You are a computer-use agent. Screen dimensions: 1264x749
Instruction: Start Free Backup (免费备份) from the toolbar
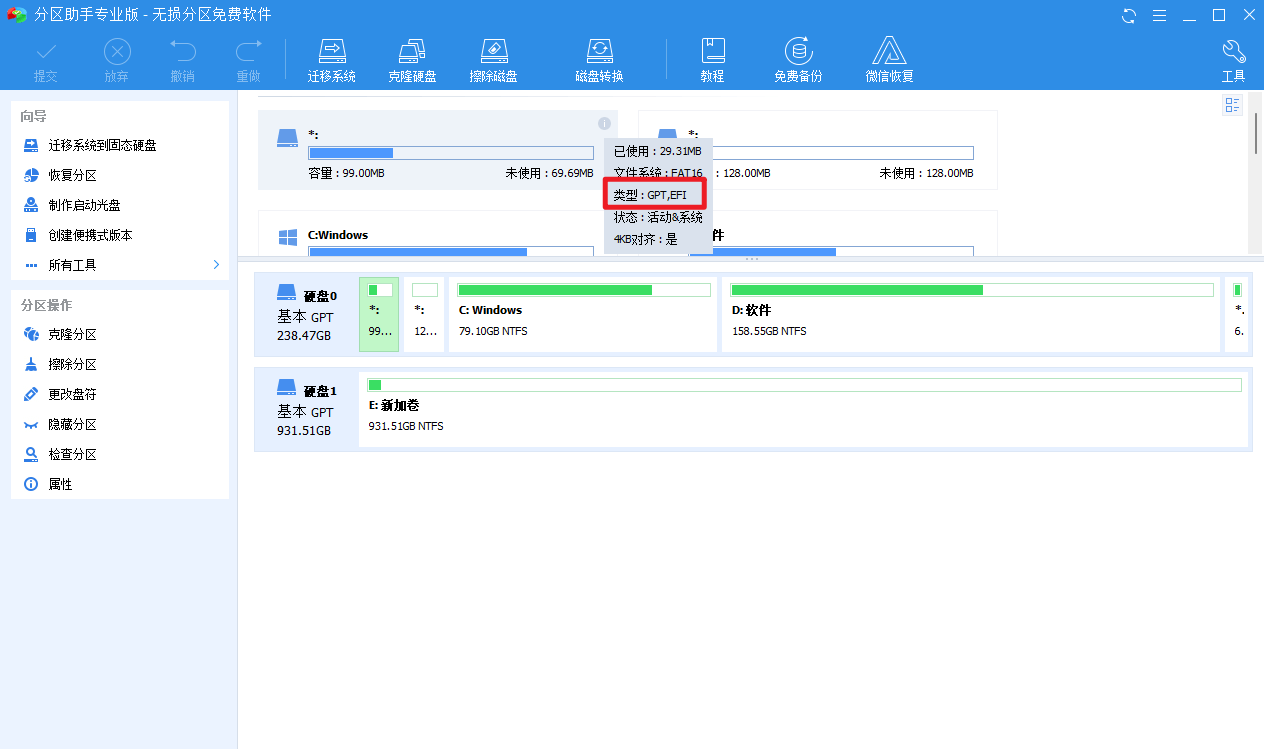pyautogui.click(x=797, y=57)
